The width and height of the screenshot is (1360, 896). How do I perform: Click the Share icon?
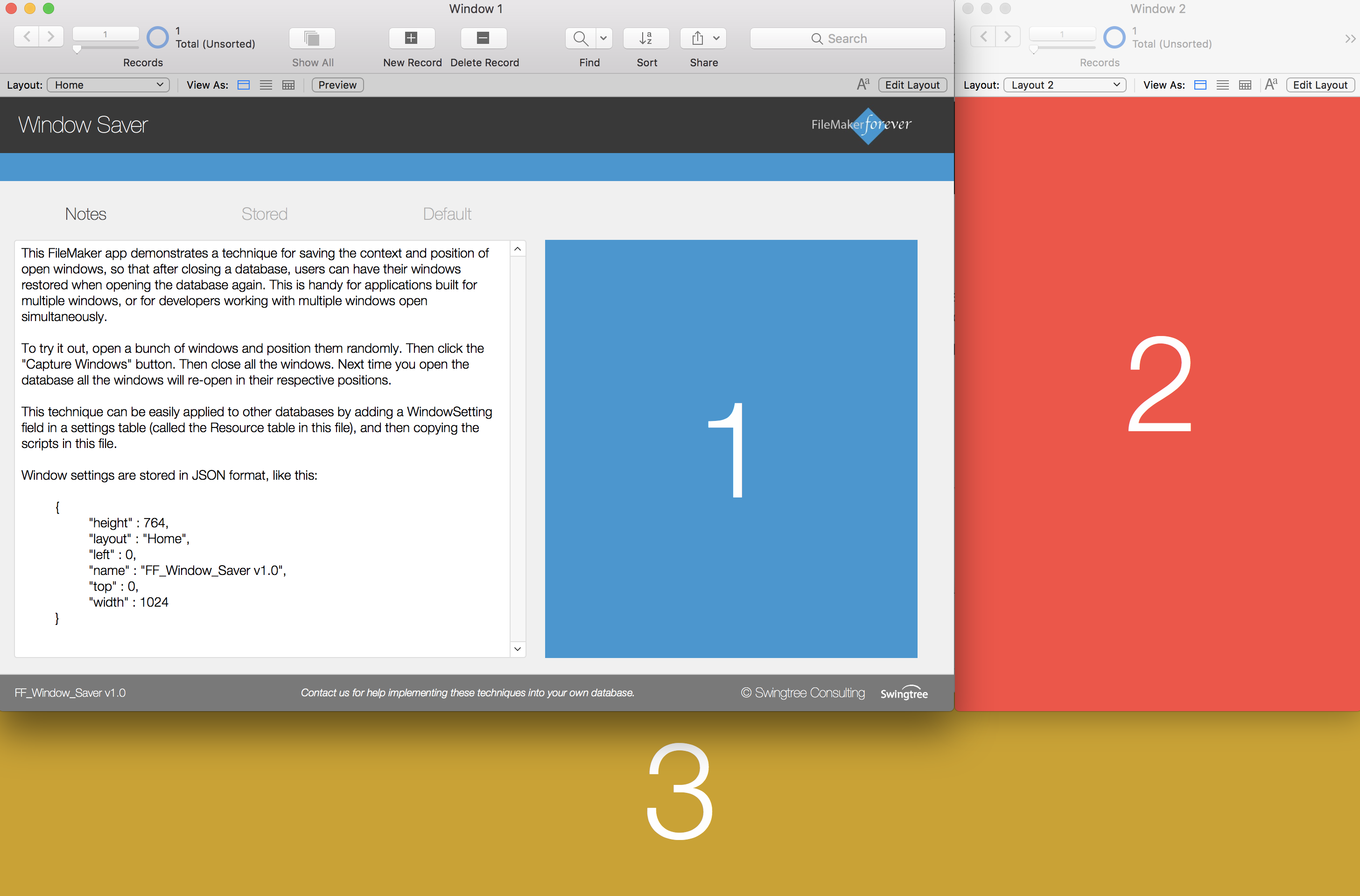[x=703, y=38]
